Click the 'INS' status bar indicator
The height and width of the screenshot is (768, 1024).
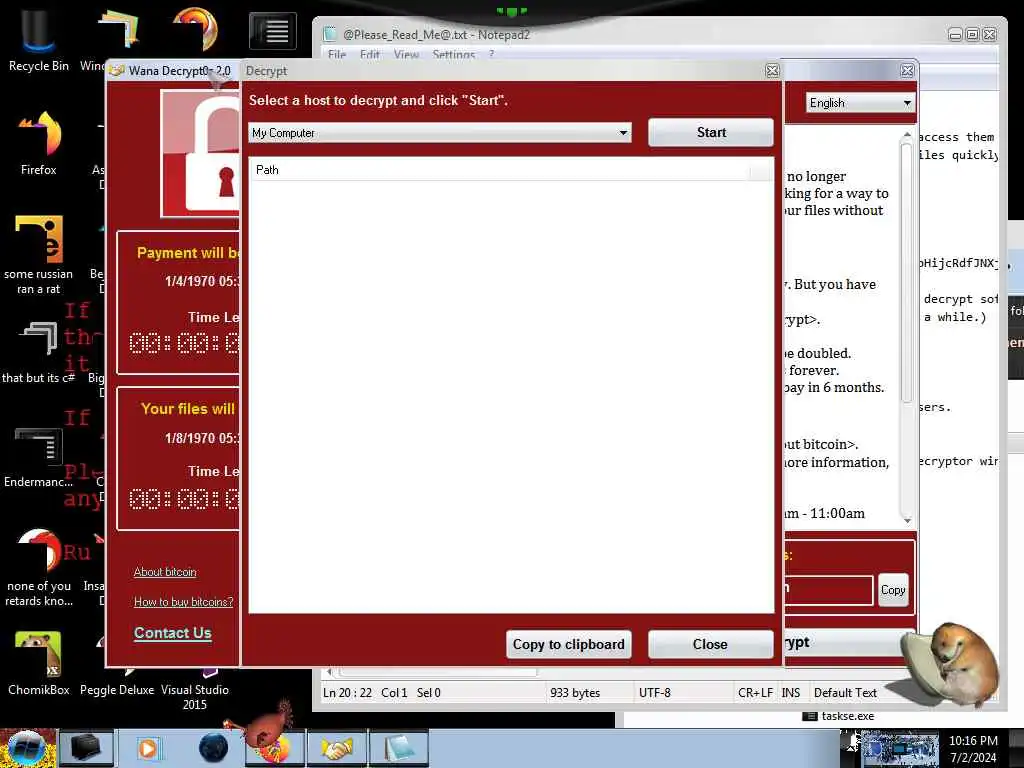790,693
